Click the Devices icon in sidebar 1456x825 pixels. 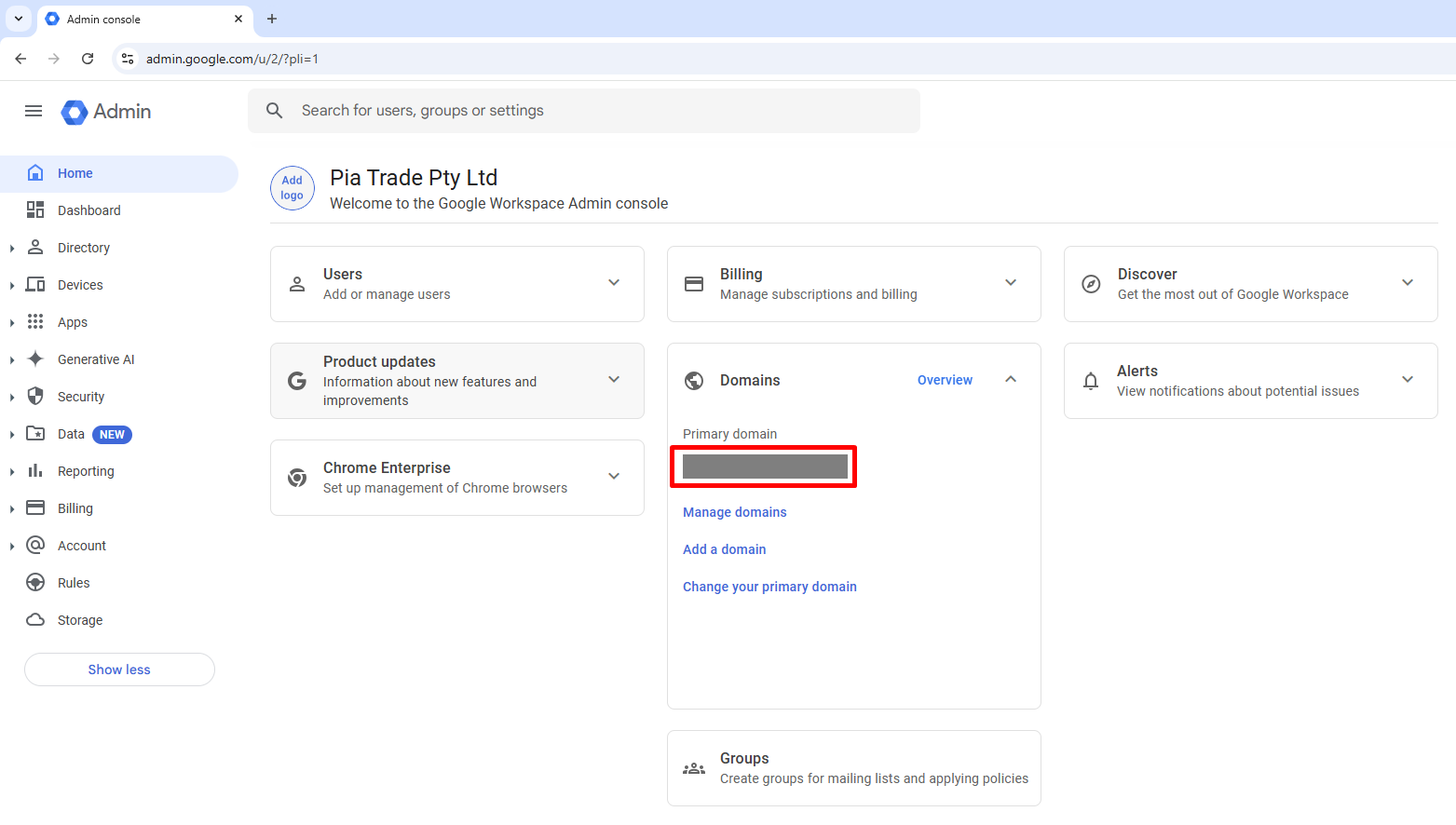pyautogui.click(x=35, y=285)
